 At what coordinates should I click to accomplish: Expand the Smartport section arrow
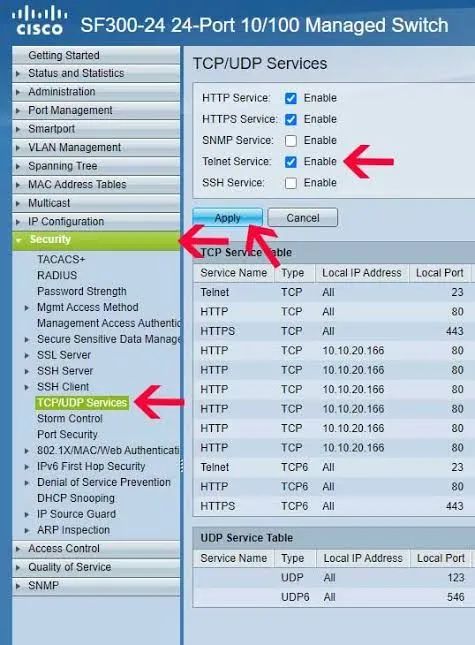pos(18,129)
